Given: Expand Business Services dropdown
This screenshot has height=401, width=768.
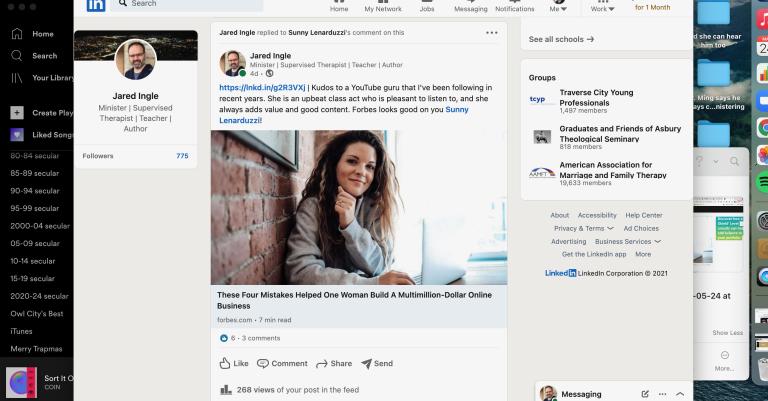Looking at the screenshot, I should pos(628,241).
